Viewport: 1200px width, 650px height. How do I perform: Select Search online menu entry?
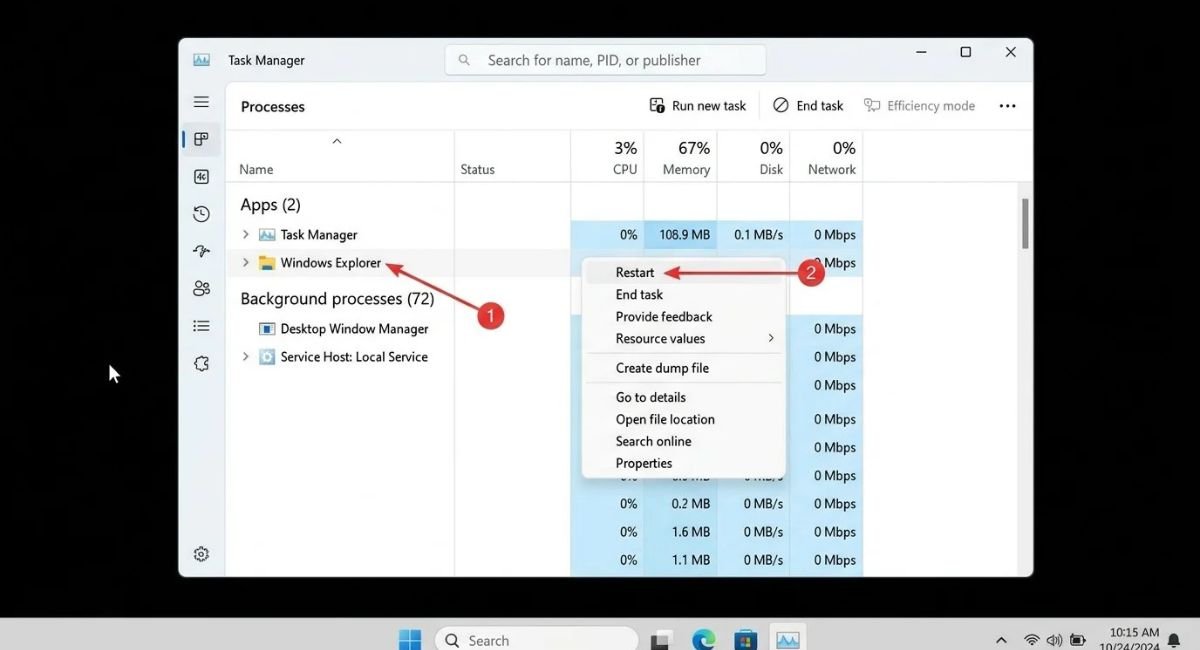click(x=684, y=441)
